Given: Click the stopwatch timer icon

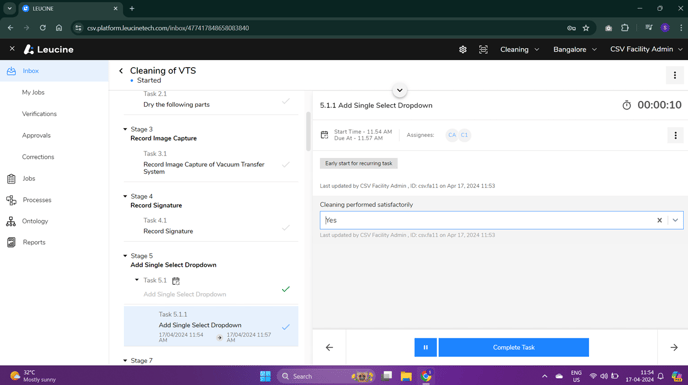Looking at the screenshot, I should [x=627, y=105].
